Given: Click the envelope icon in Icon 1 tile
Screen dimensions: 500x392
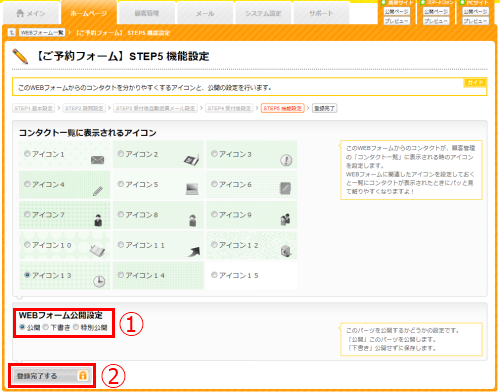Looking at the screenshot, I should [x=98, y=160].
